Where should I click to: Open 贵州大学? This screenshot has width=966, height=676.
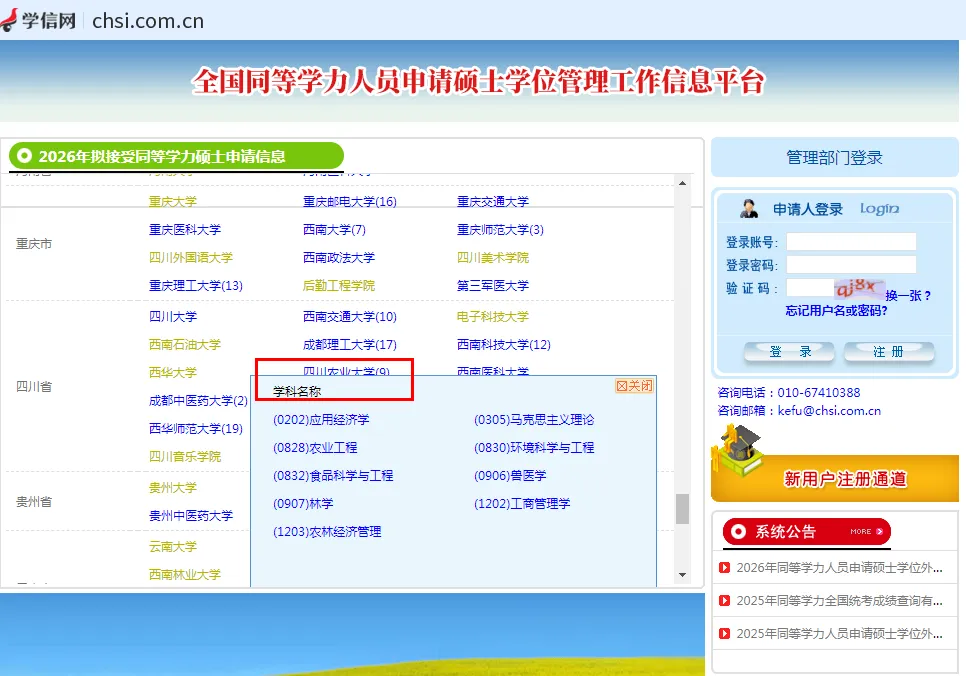tap(173, 487)
